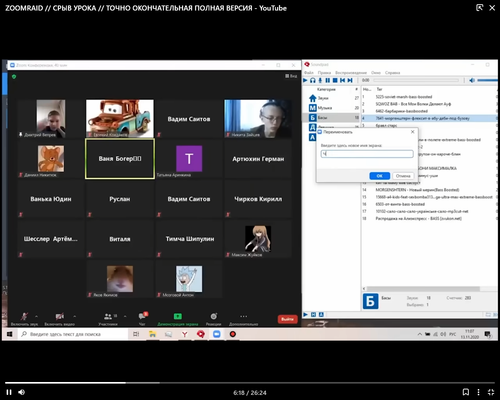Seek along the YouTube video progress bar
Image resolution: width=500 pixels, height=400 pixels.
click(250, 383)
